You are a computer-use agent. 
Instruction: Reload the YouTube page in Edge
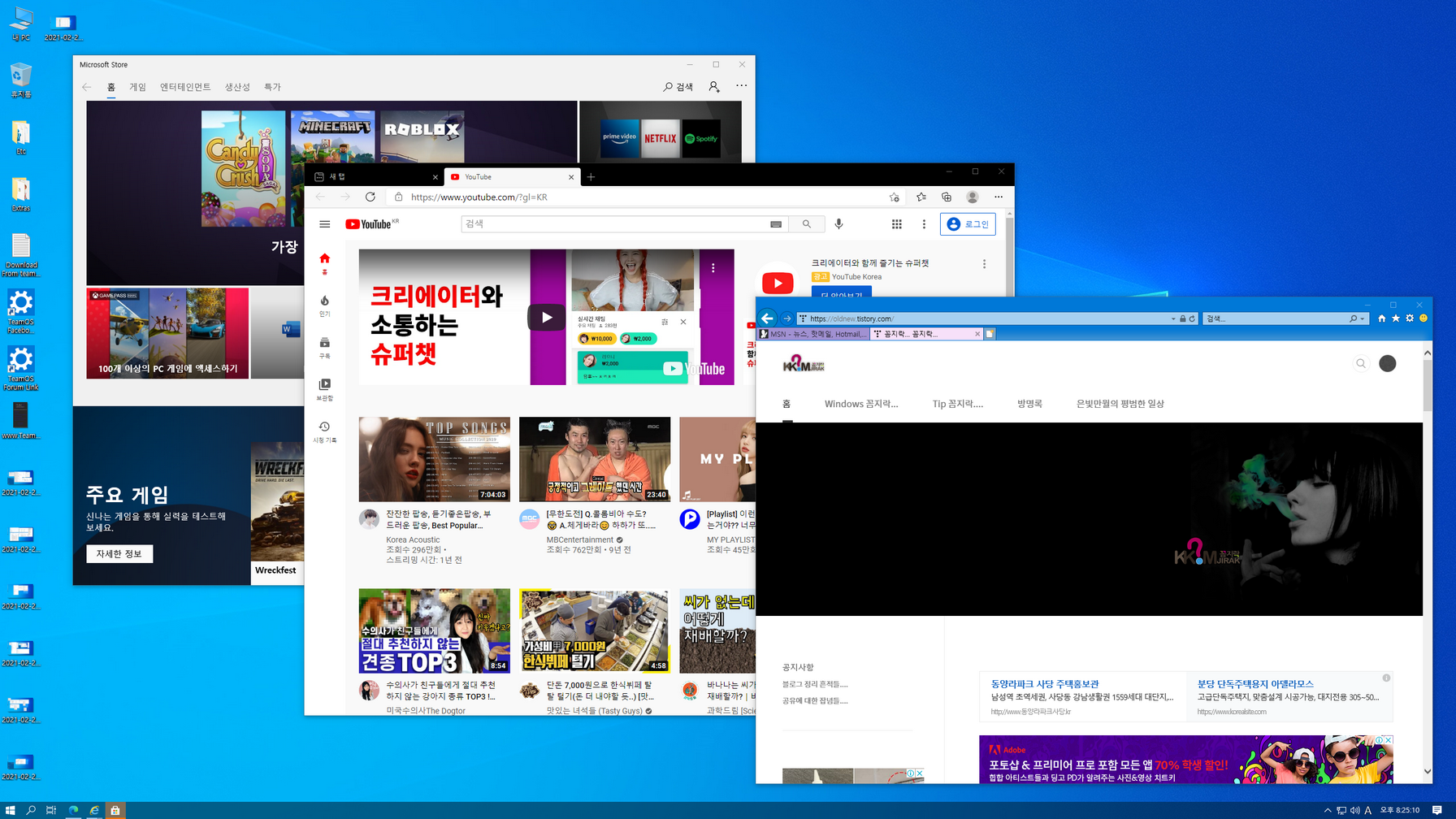[370, 197]
